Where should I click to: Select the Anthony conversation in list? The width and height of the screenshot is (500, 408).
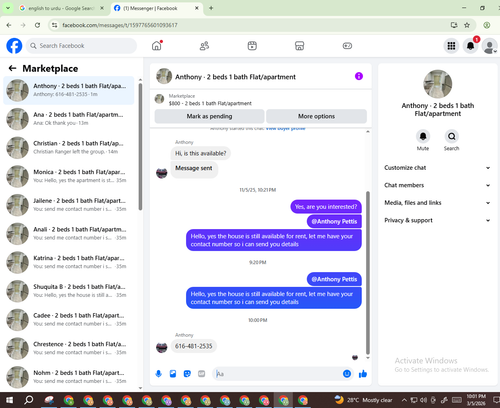tap(69, 90)
